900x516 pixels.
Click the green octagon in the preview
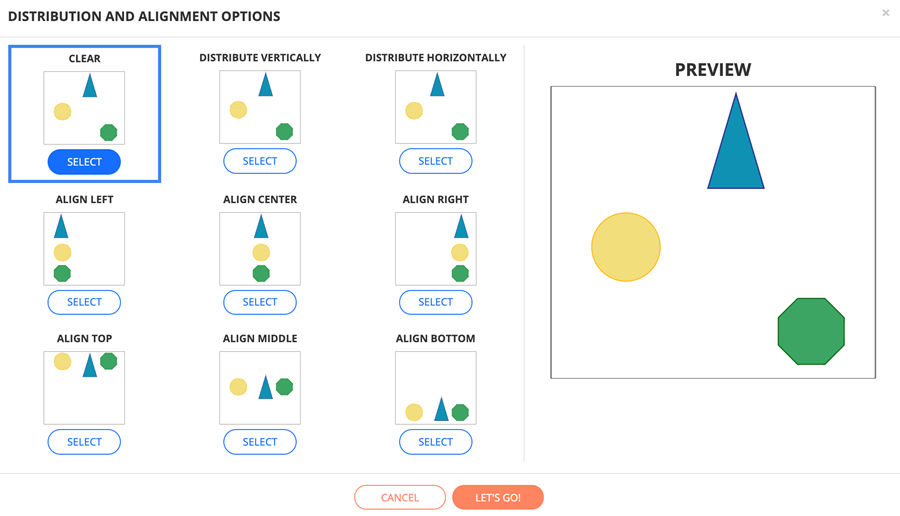click(811, 331)
